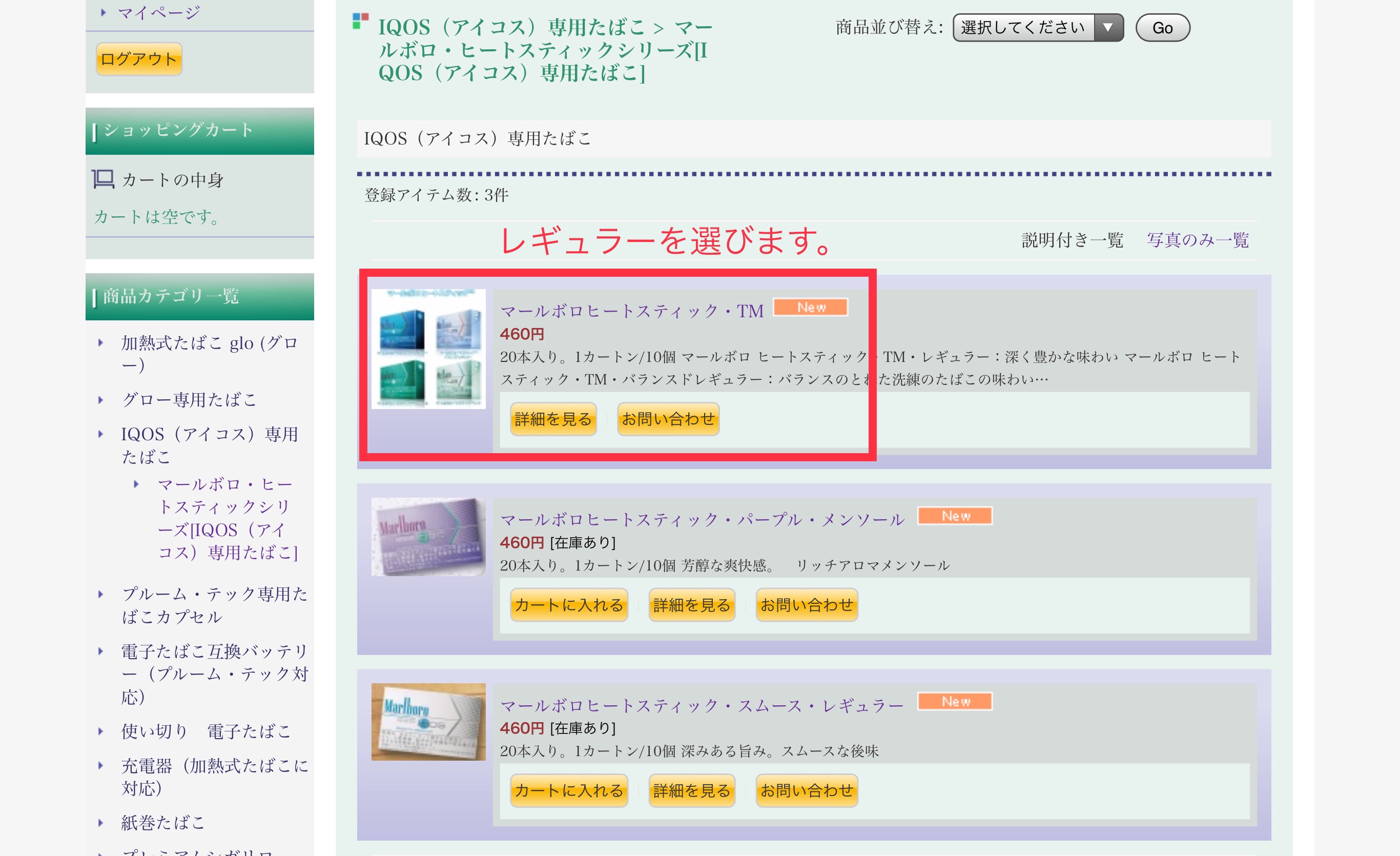The width and height of the screenshot is (1400, 856).
Task: Switch to 写真のみ一覧 view
Action: click(1197, 240)
